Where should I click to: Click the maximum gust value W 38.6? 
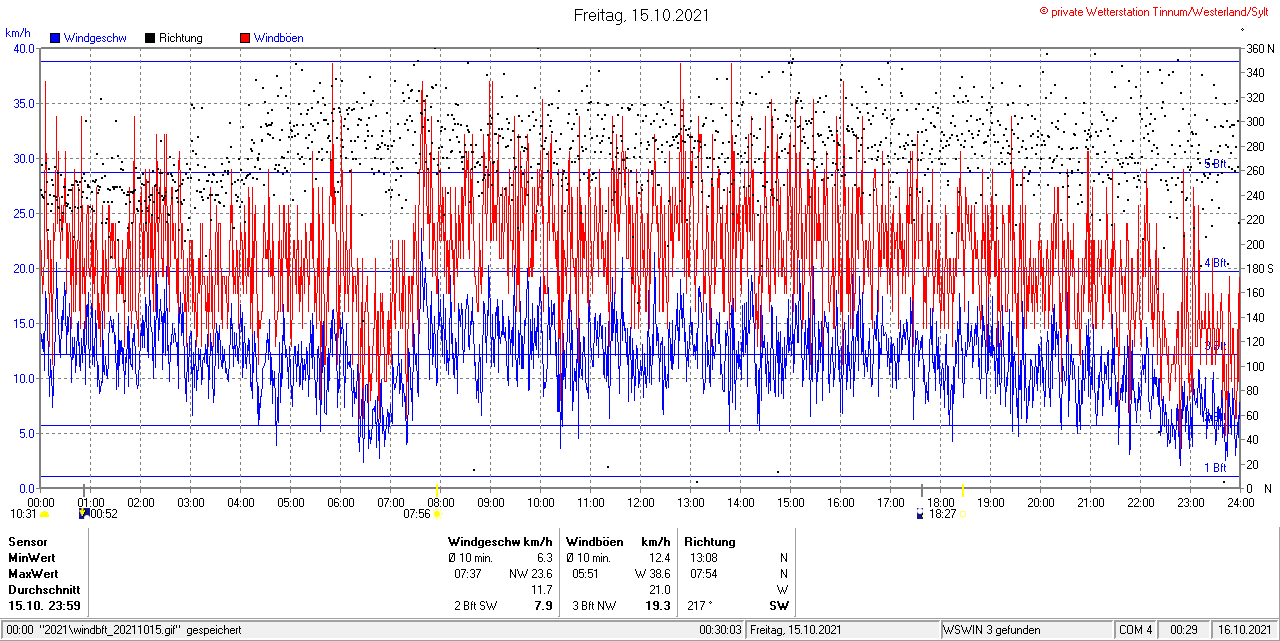point(651,573)
